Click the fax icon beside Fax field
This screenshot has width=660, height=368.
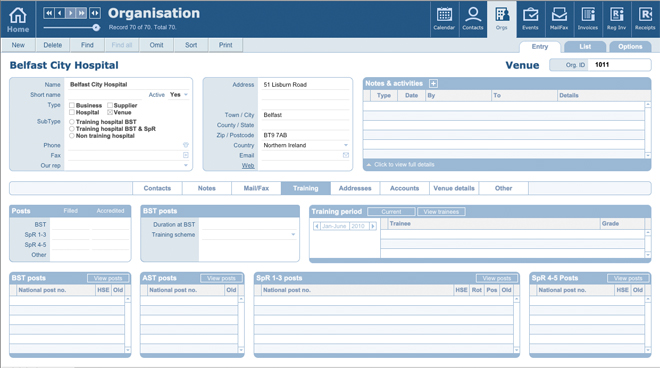point(186,155)
